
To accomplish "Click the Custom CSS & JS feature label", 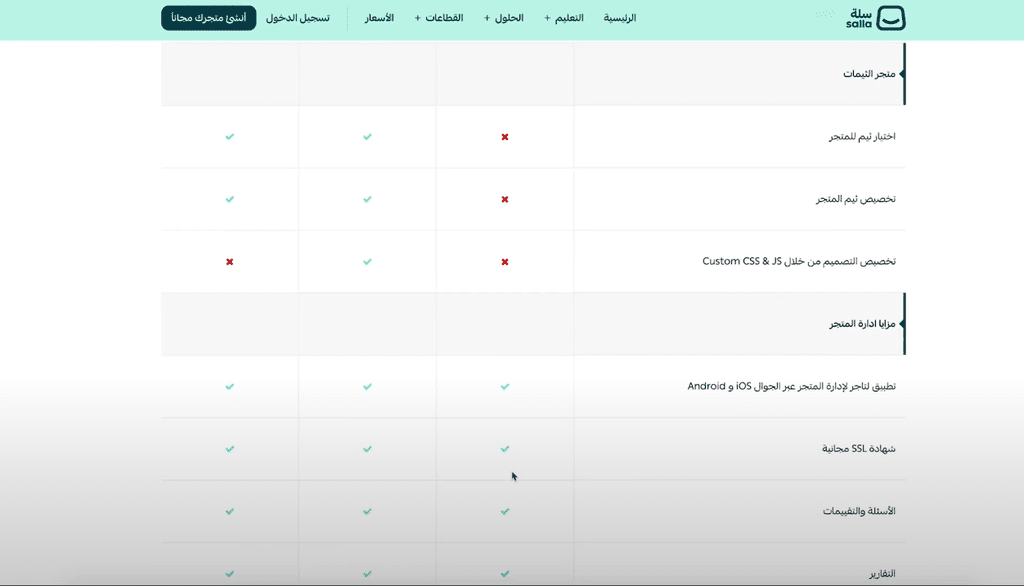I will [x=799, y=261].
